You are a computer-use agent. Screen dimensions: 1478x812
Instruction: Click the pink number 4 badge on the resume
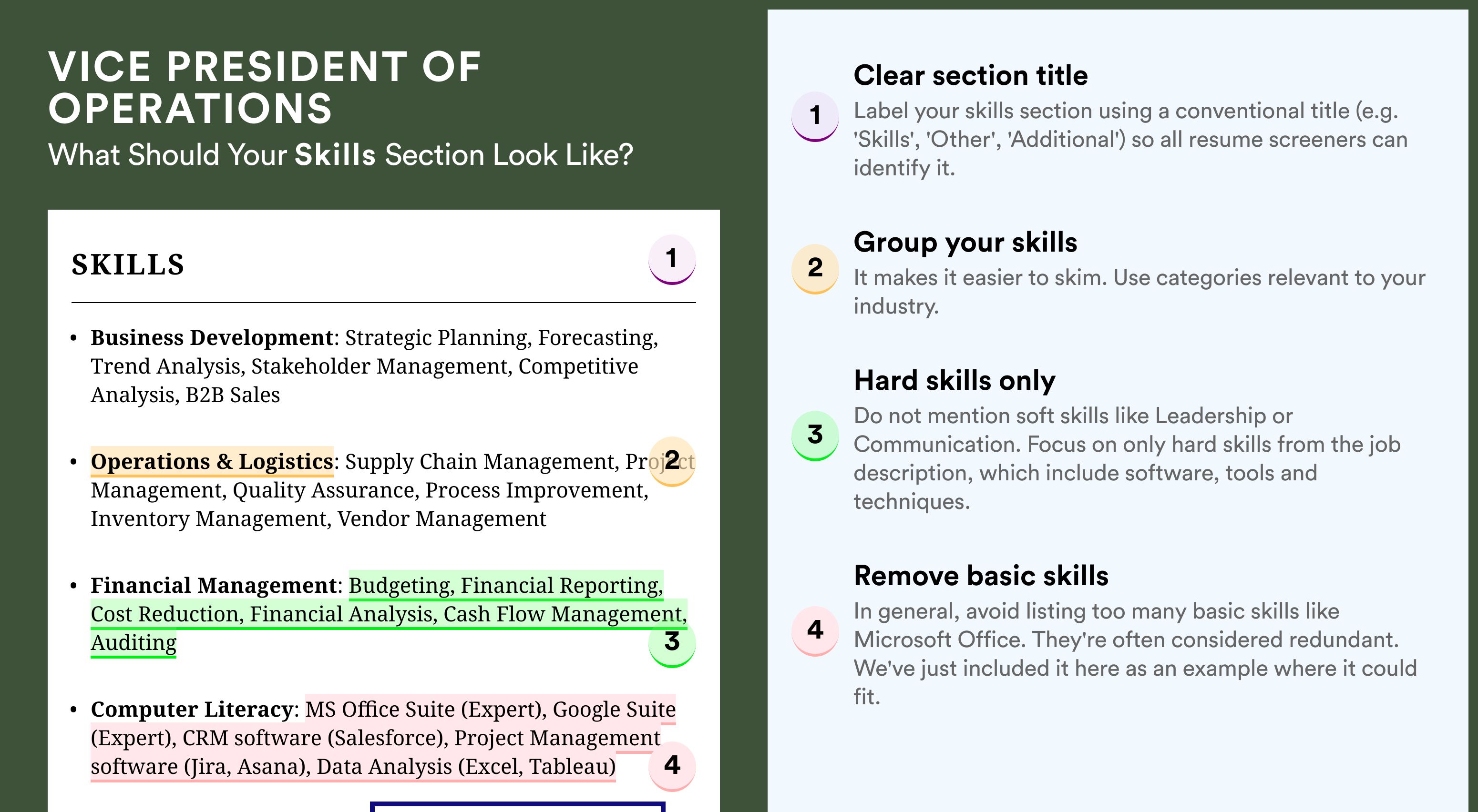point(672,766)
